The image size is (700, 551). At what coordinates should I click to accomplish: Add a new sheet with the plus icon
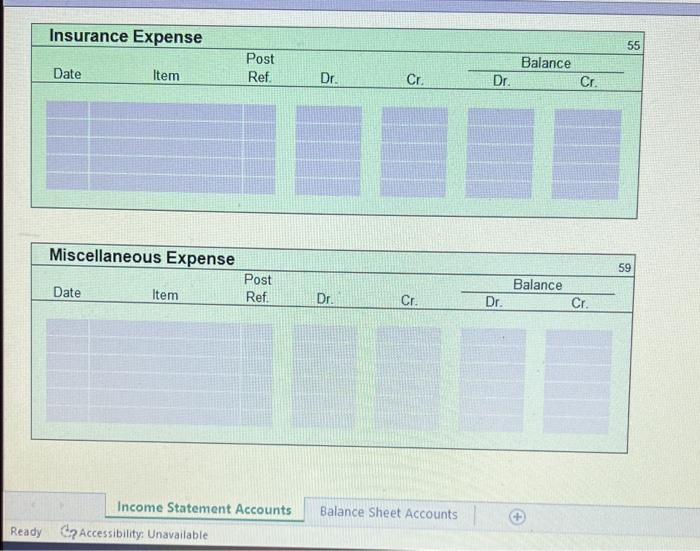(x=517, y=517)
